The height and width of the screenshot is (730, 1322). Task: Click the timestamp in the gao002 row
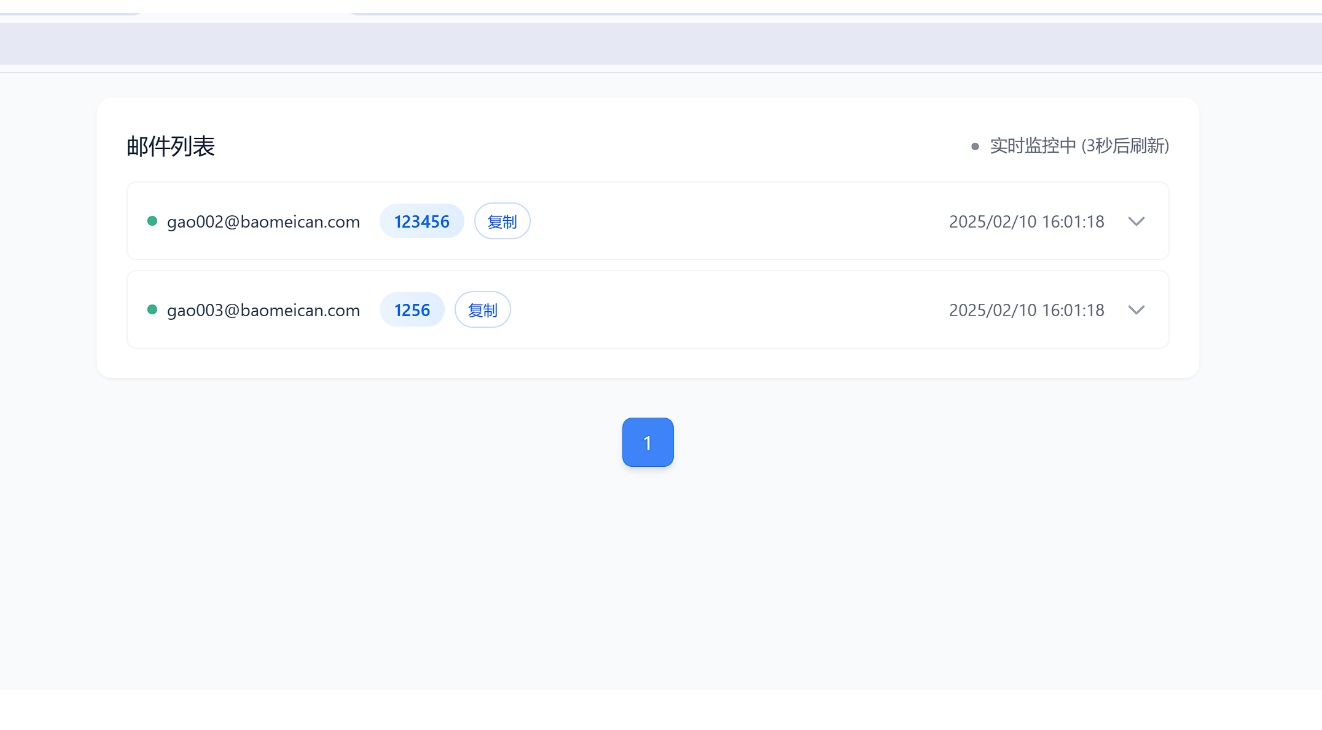pyautogui.click(x=1026, y=221)
